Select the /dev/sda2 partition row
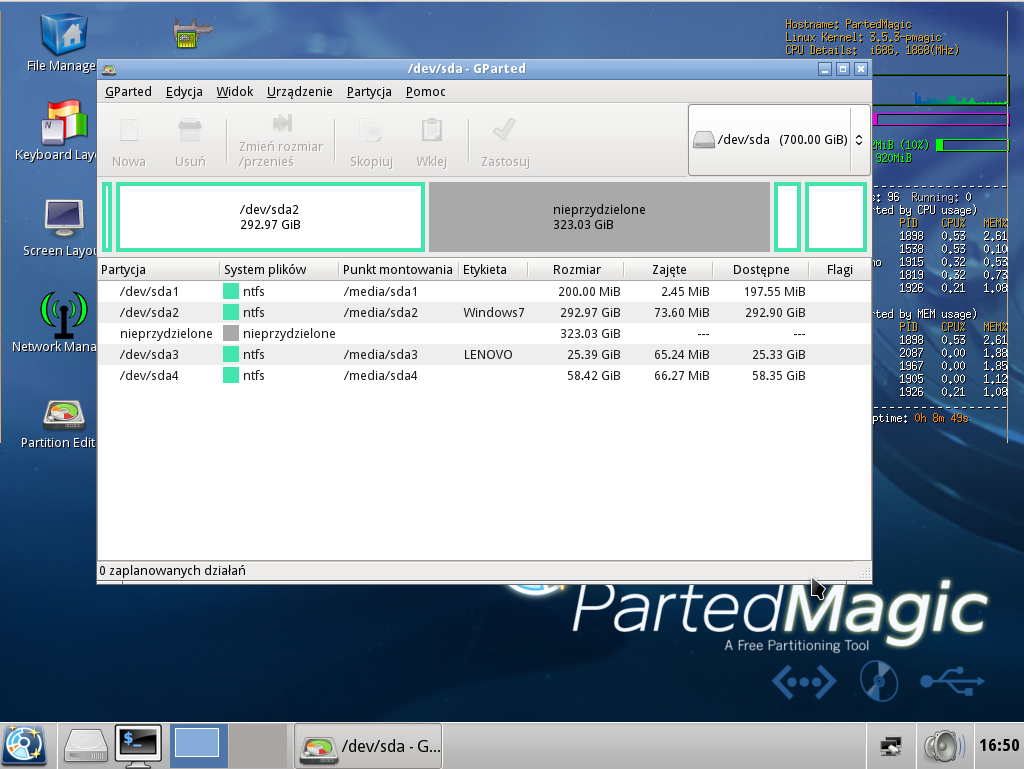This screenshot has width=1024, height=769. tap(485, 312)
